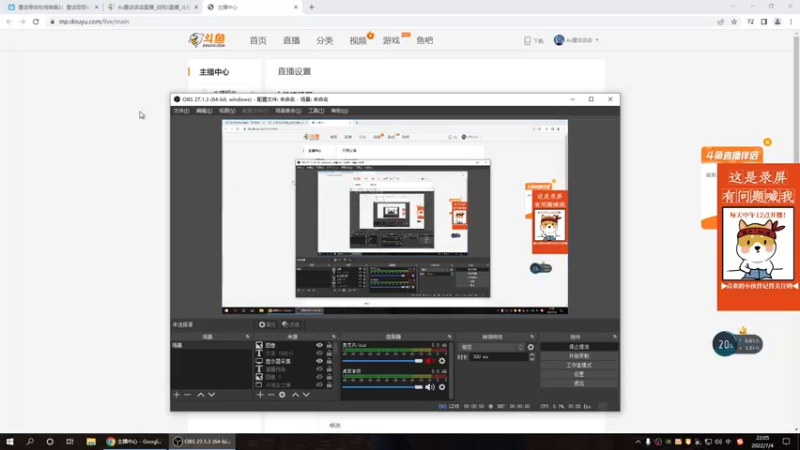Toggle lock on 文本 (GDI+) source

click(x=329, y=353)
